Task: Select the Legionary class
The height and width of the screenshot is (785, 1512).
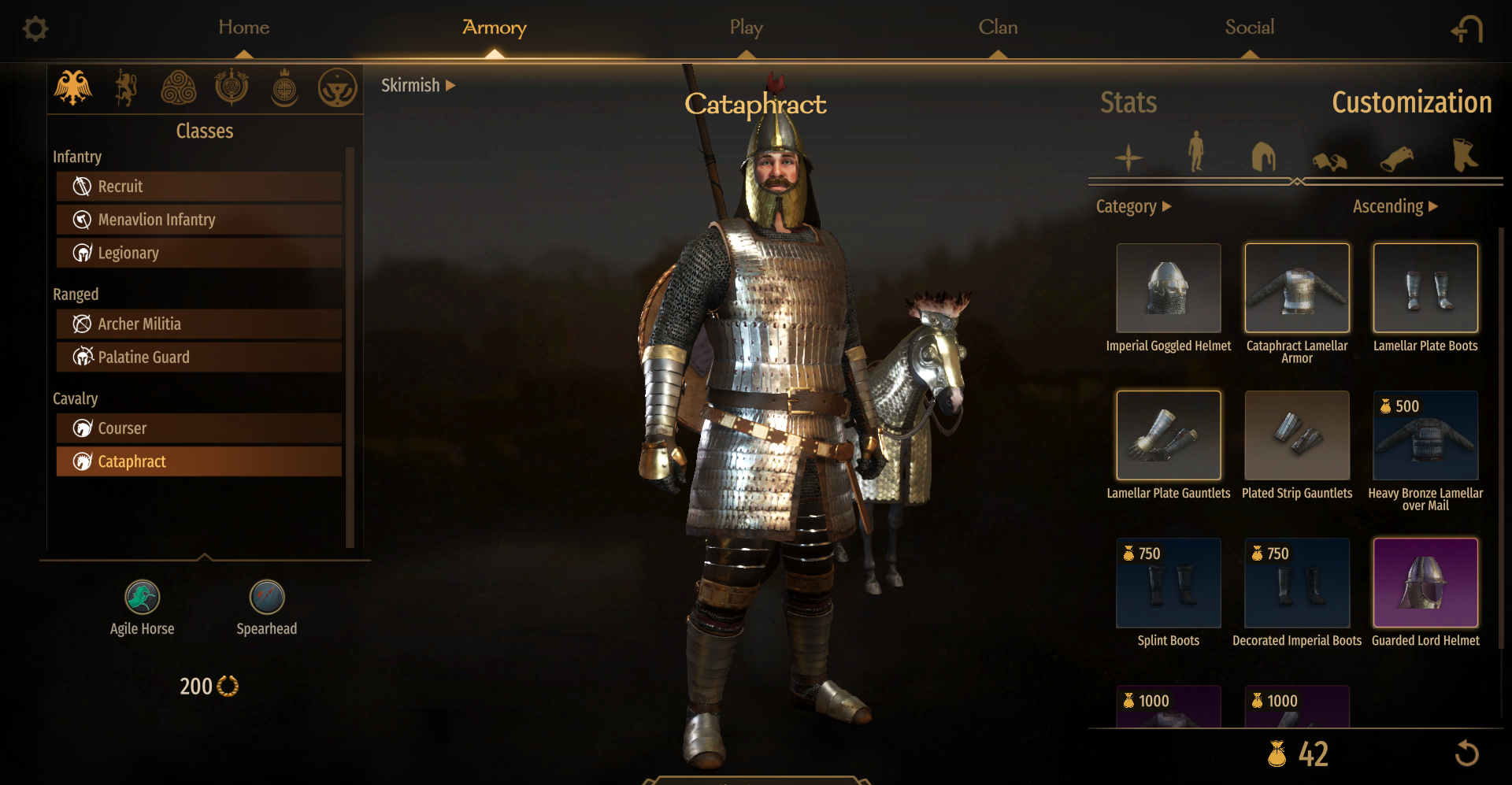Action: click(199, 253)
